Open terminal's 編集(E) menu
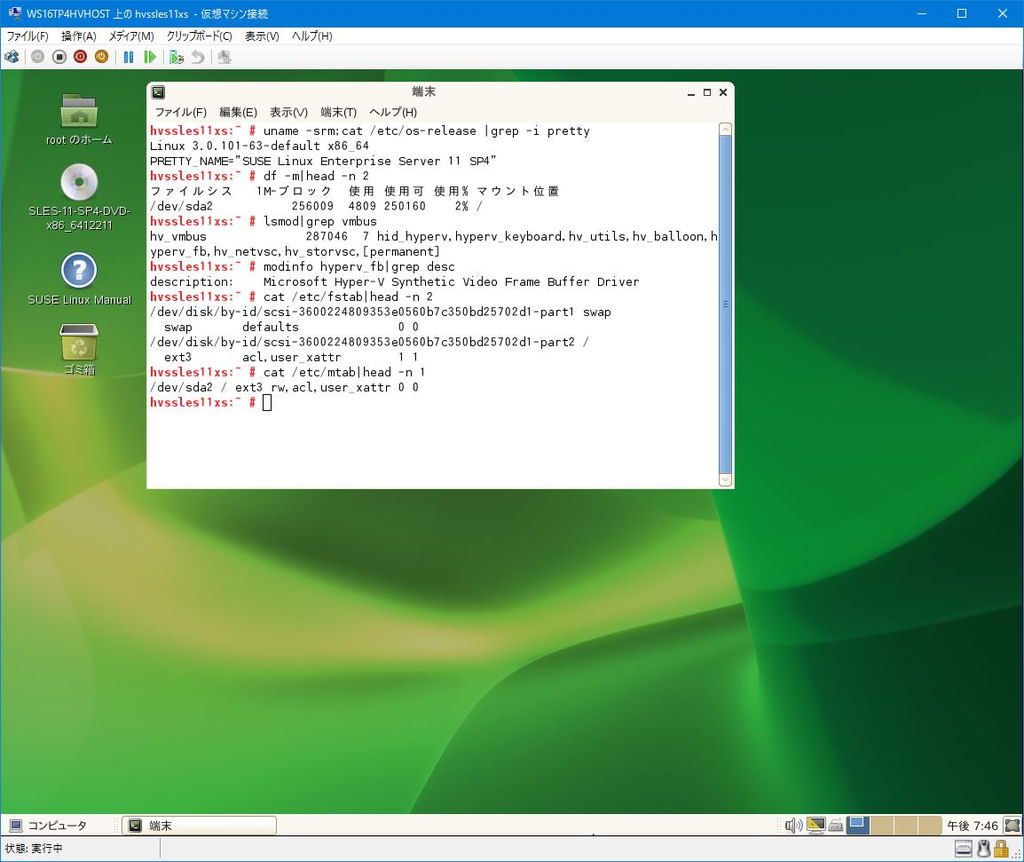 (x=238, y=112)
